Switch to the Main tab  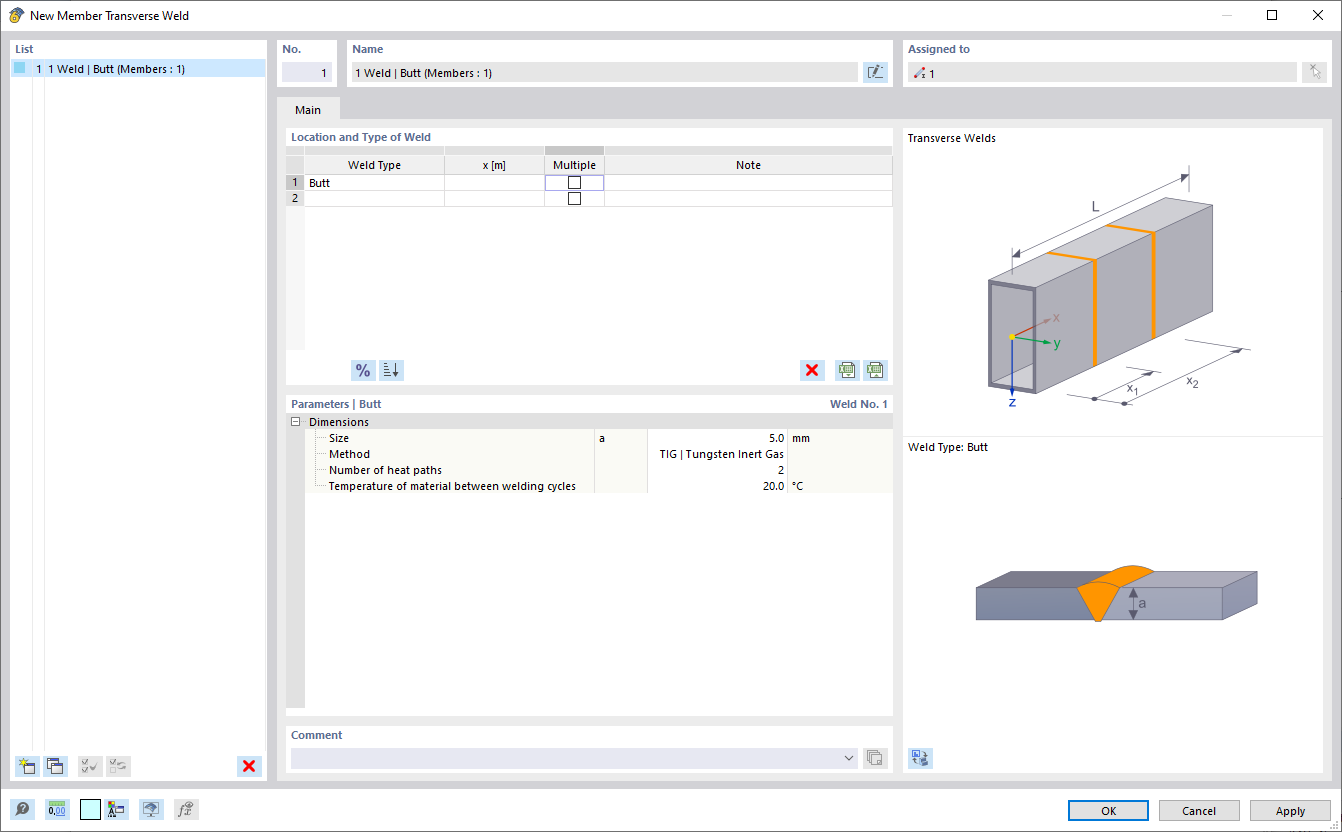(307, 109)
